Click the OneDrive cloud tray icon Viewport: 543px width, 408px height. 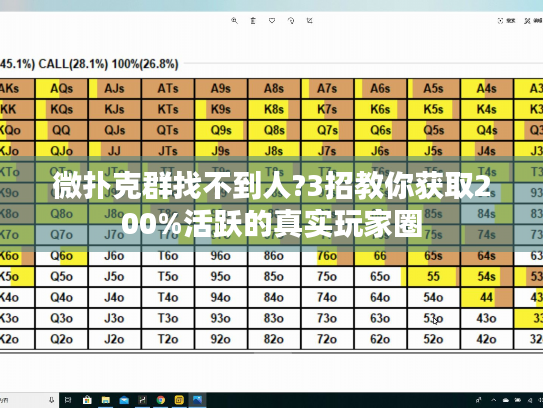point(506,400)
